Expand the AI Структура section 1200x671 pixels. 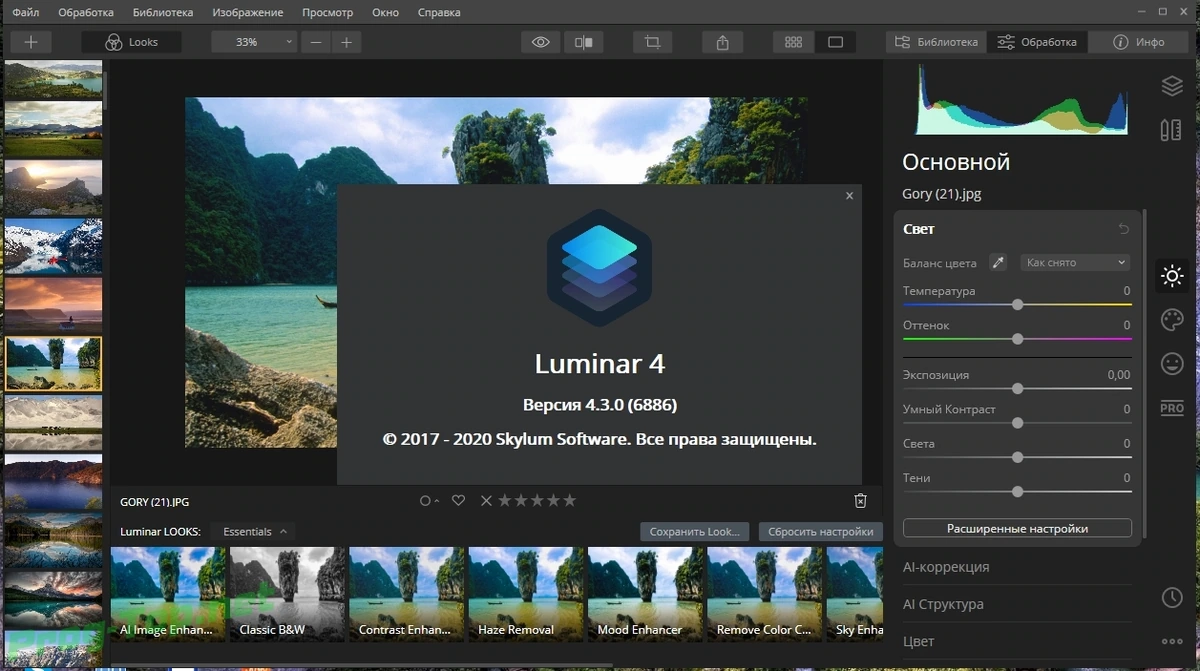click(943, 604)
